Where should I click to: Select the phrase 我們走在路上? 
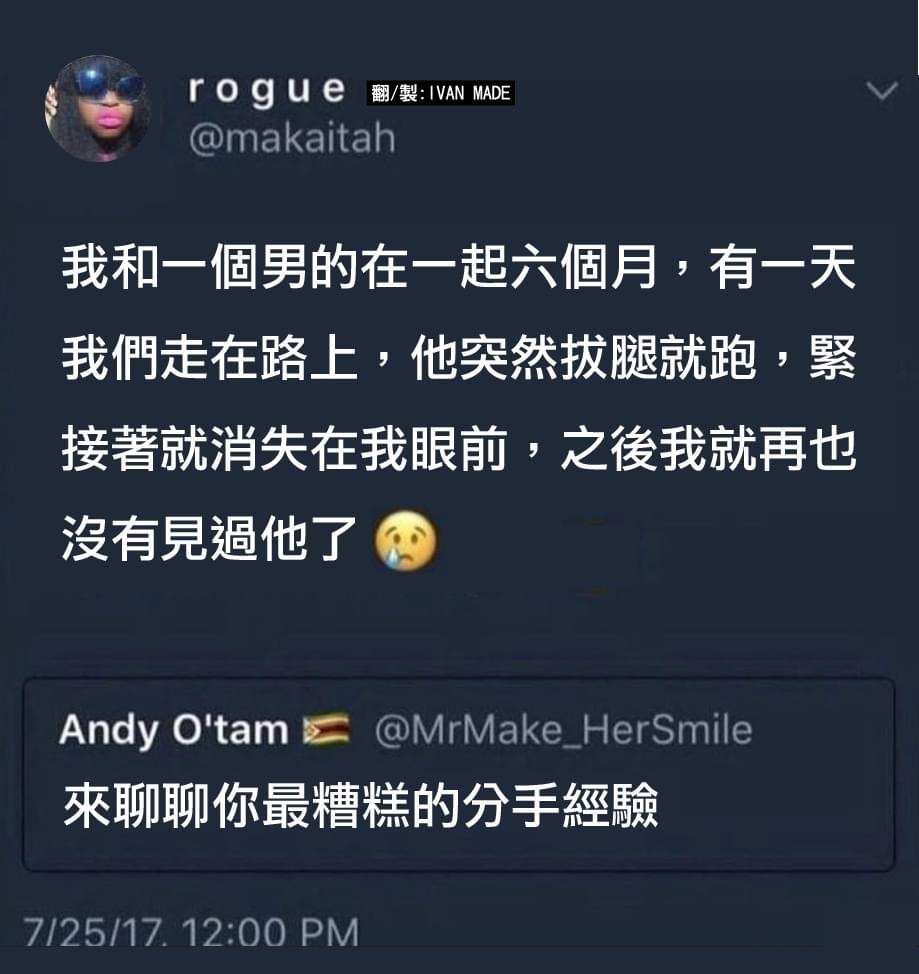pyautogui.click(x=210, y=358)
